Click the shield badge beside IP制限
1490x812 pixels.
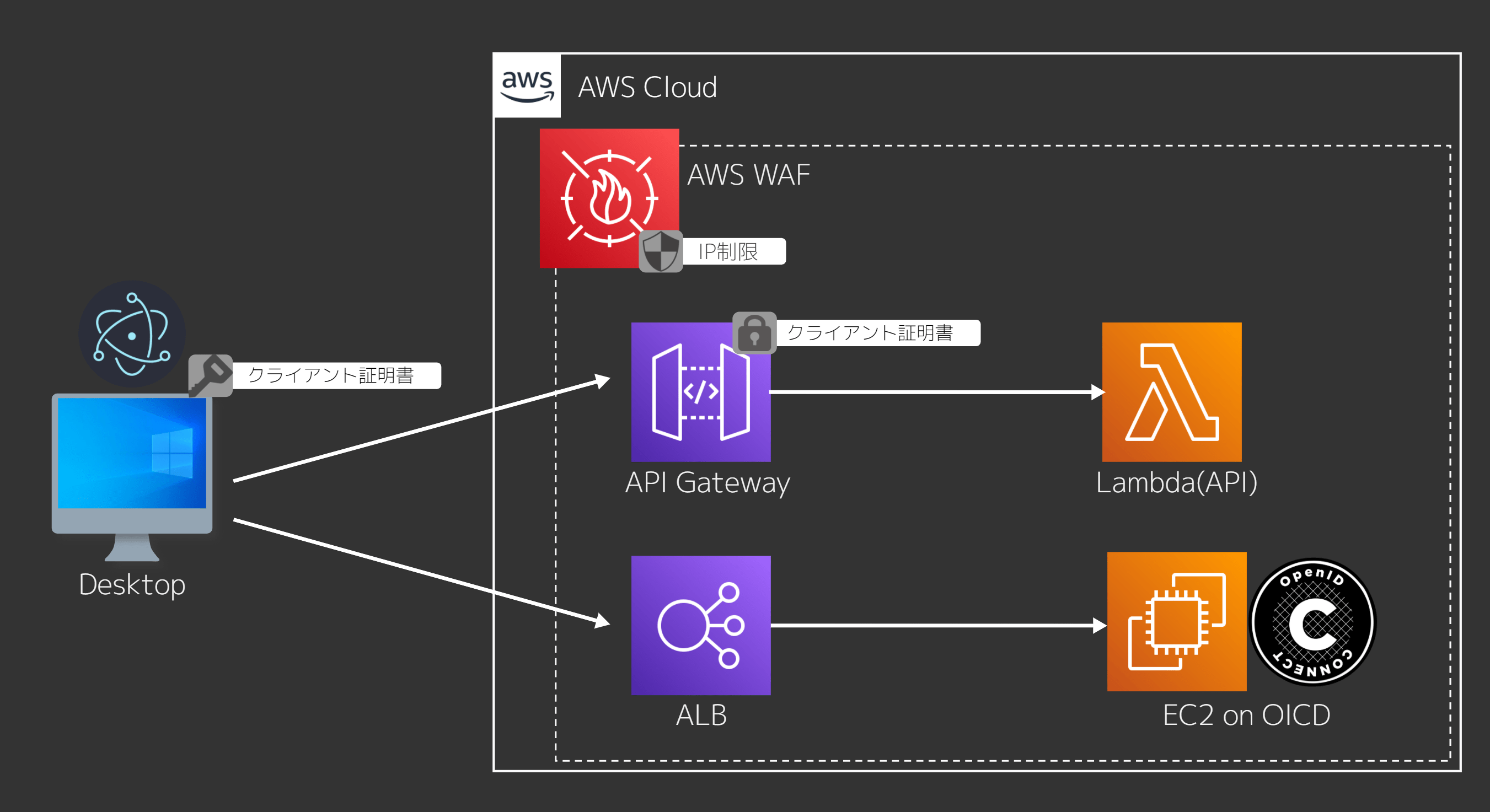(661, 251)
